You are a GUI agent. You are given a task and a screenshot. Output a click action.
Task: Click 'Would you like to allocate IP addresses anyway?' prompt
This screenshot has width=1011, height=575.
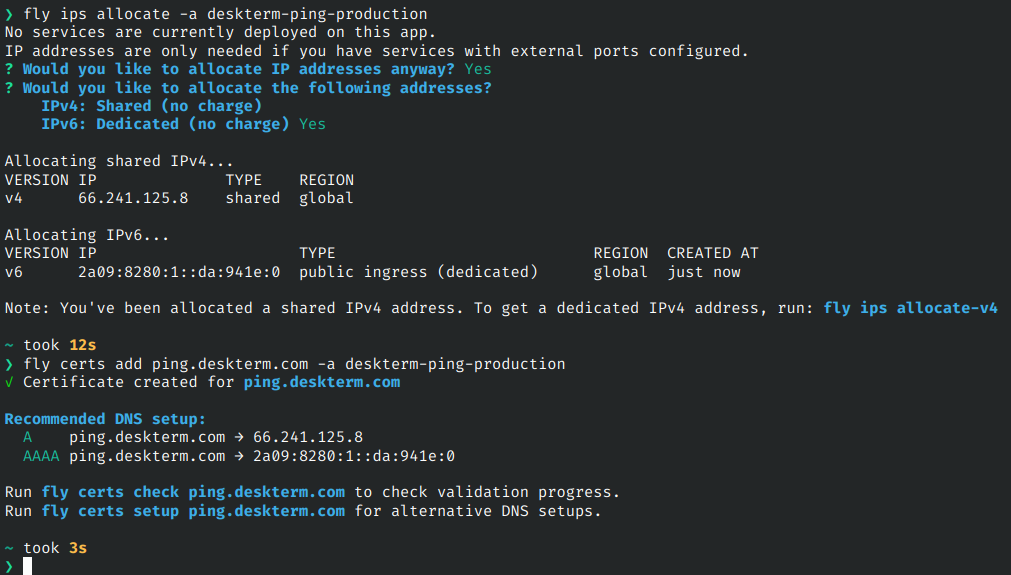(239, 69)
